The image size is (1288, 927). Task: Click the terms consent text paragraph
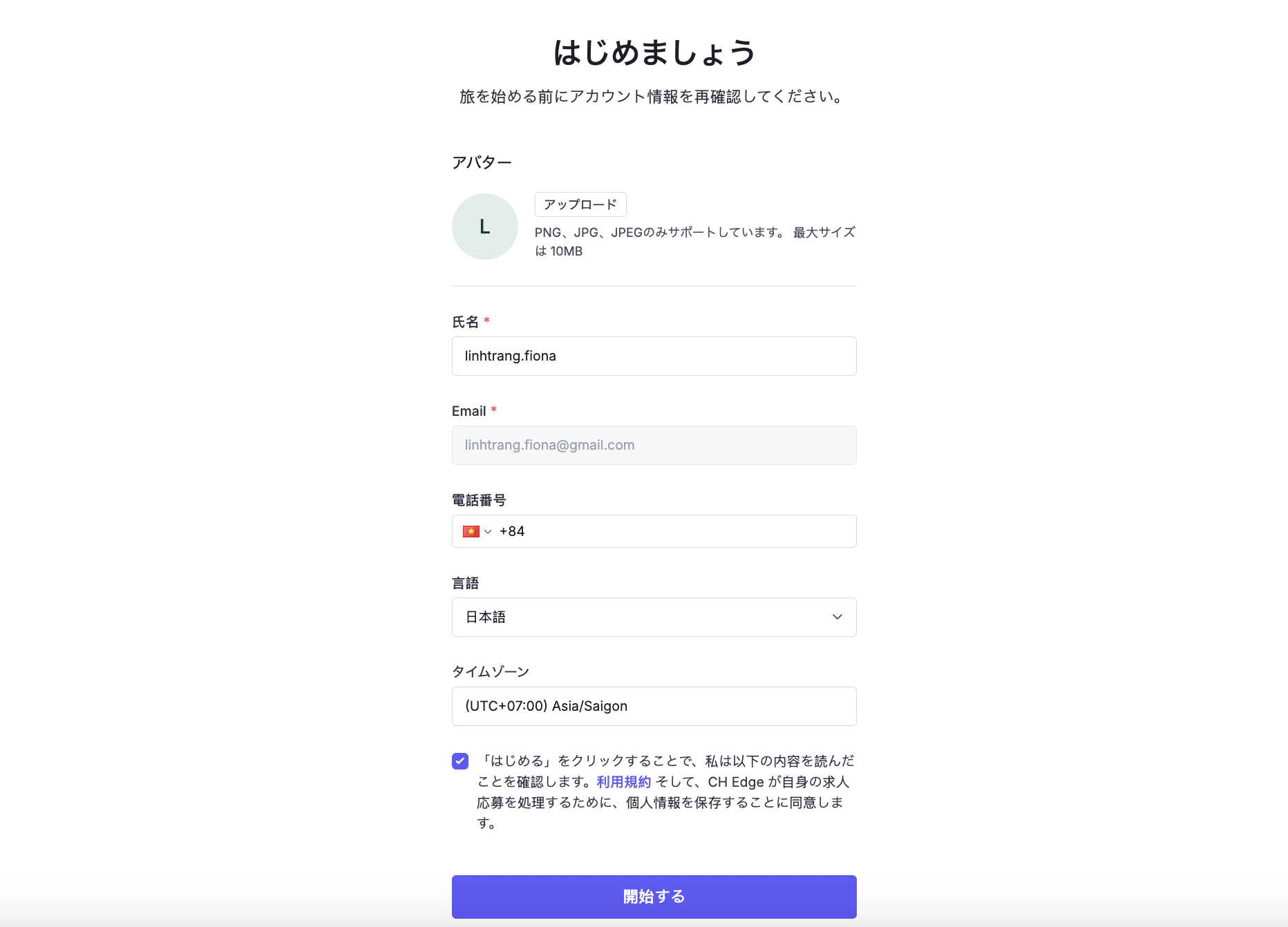click(666, 792)
